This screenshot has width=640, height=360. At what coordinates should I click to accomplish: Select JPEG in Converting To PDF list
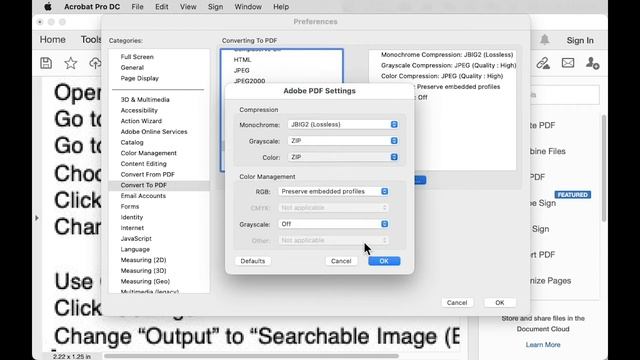pos(242,70)
